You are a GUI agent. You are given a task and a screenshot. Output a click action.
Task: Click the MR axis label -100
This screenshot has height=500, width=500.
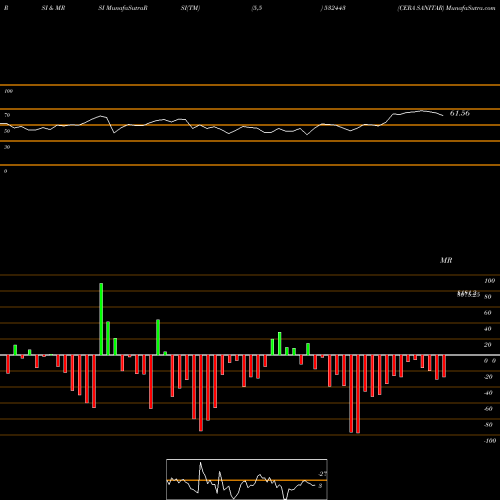point(490,441)
